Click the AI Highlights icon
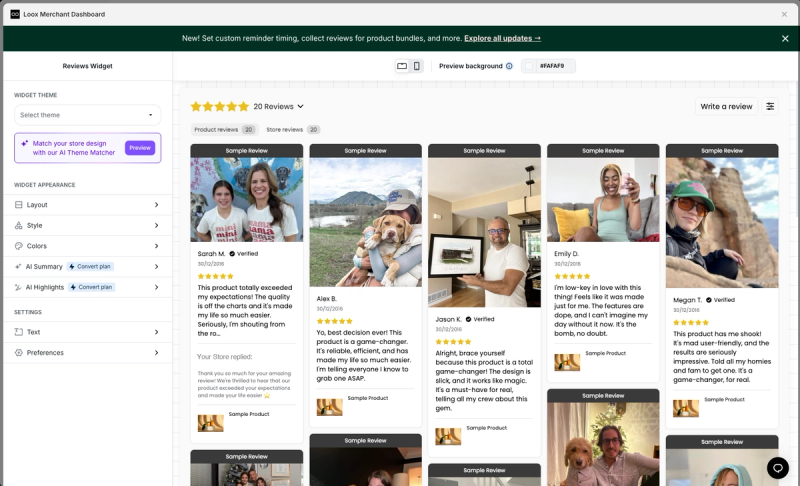Viewport: 800px width, 486px height. pyautogui.click(x=18, y=287)
